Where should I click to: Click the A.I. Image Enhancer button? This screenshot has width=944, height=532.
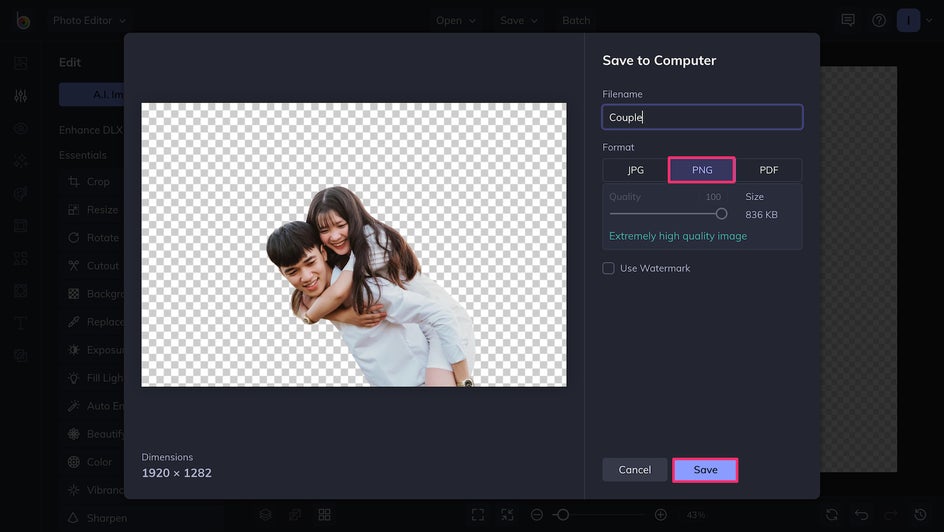(92, 94)
